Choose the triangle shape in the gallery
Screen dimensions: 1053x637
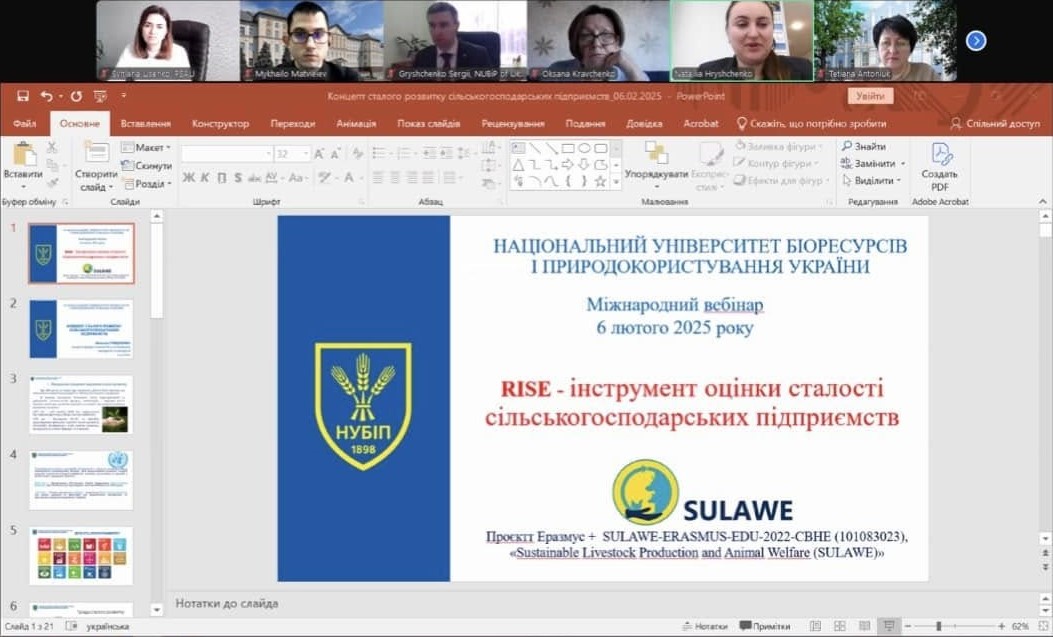[x=518, y=164]
